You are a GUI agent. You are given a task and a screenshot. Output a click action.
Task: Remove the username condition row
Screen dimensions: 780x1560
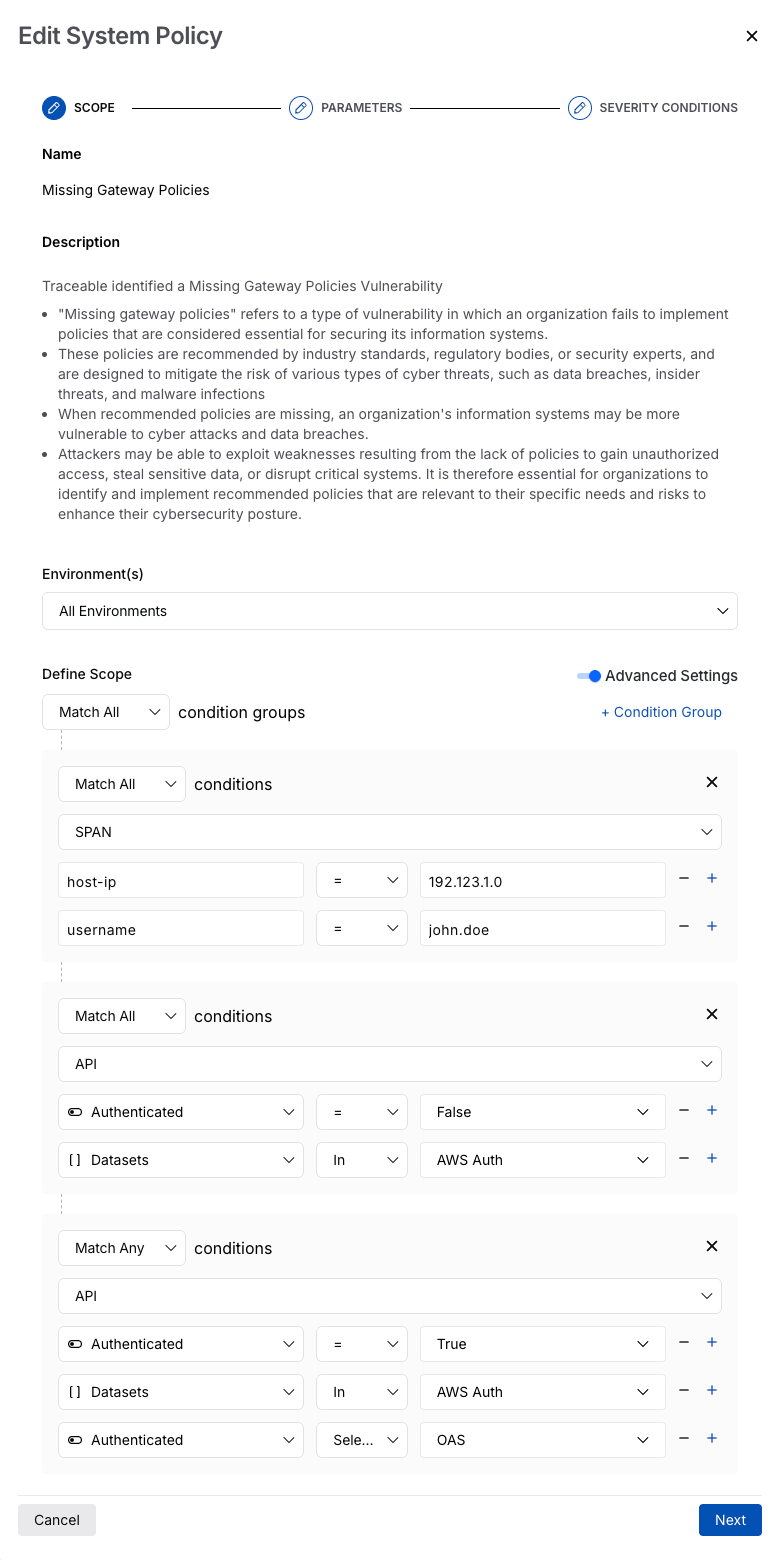click(x=684, y=926)
